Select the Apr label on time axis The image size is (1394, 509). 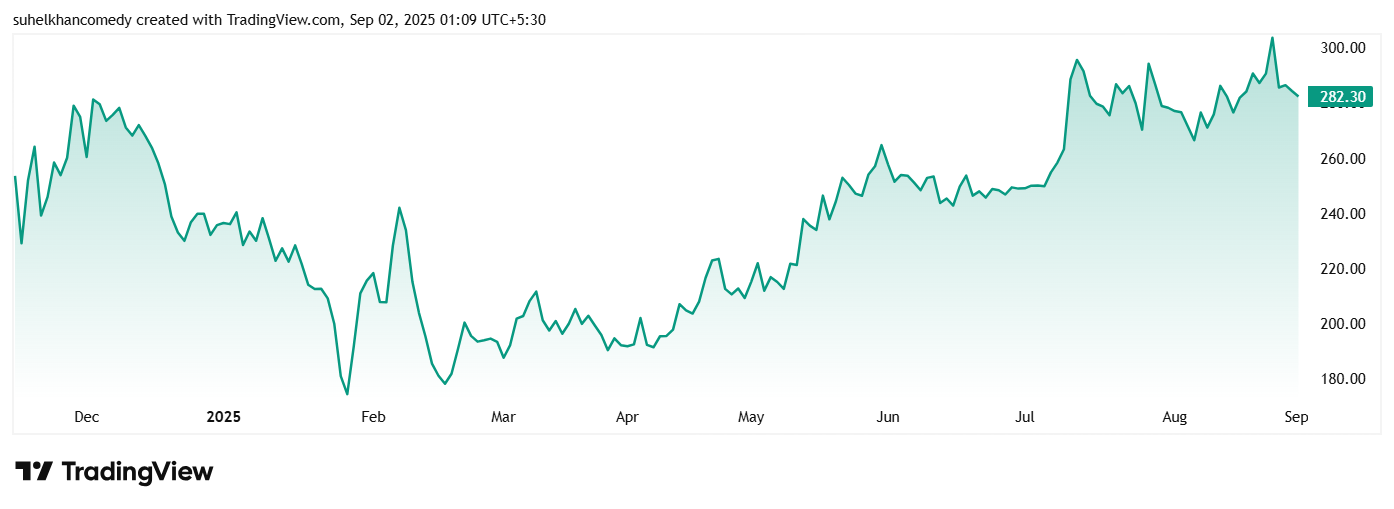627,417
